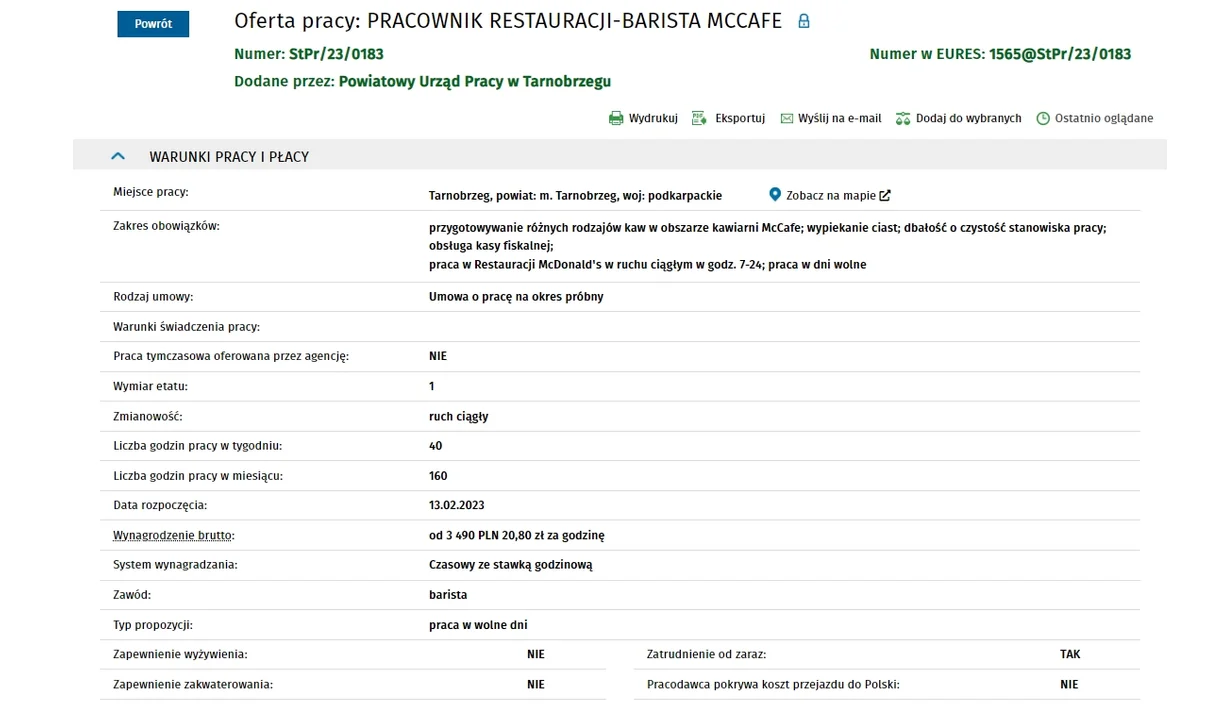Click the Zawód value barista
The height and width of the screenshot is (720, 1220).
448,595
